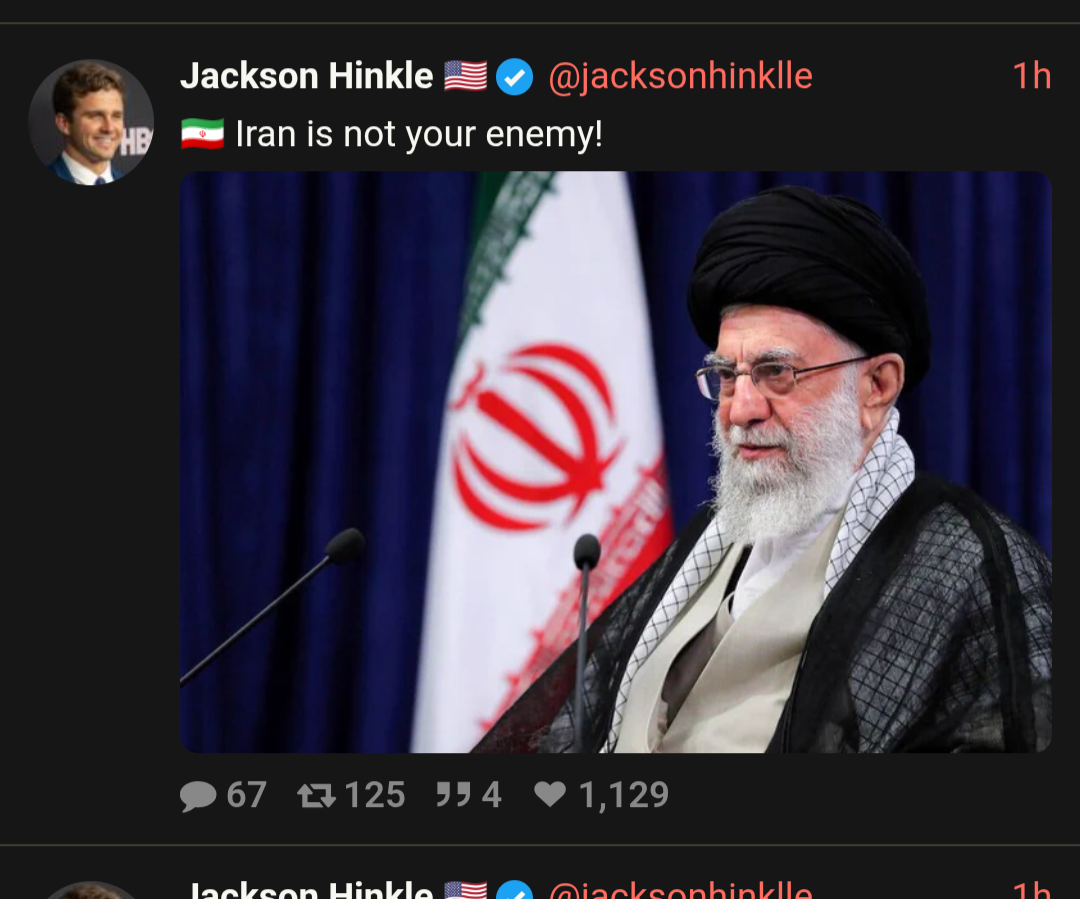The width and height of the screenshot is (1080, 899).
Task: Click the tweet text Iran is not your enemy
Action: pos(419,134)
